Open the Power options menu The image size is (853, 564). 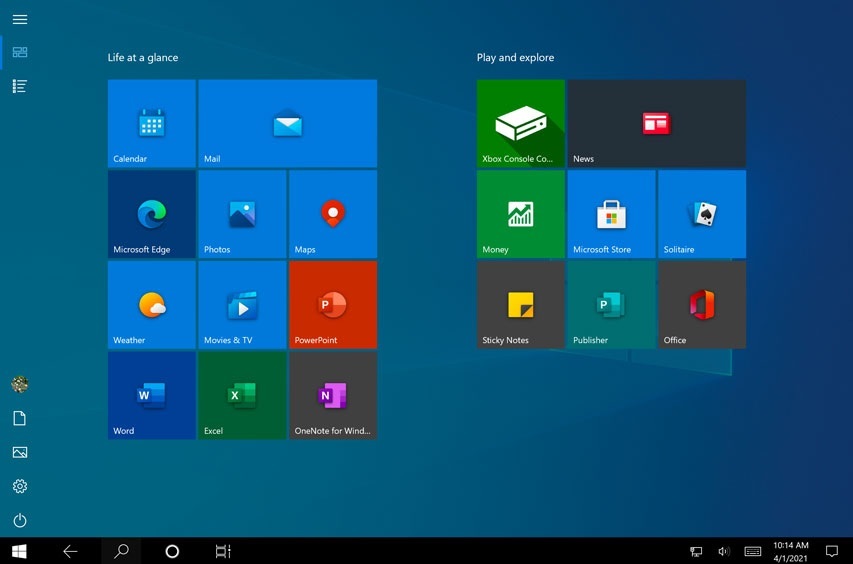coord(19,520)
